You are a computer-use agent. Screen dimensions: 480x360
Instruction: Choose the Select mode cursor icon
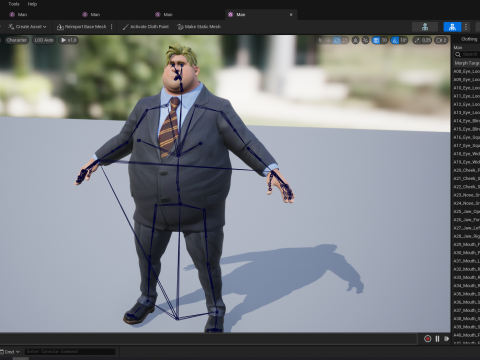pyautogui.click(x=320, y=40)
